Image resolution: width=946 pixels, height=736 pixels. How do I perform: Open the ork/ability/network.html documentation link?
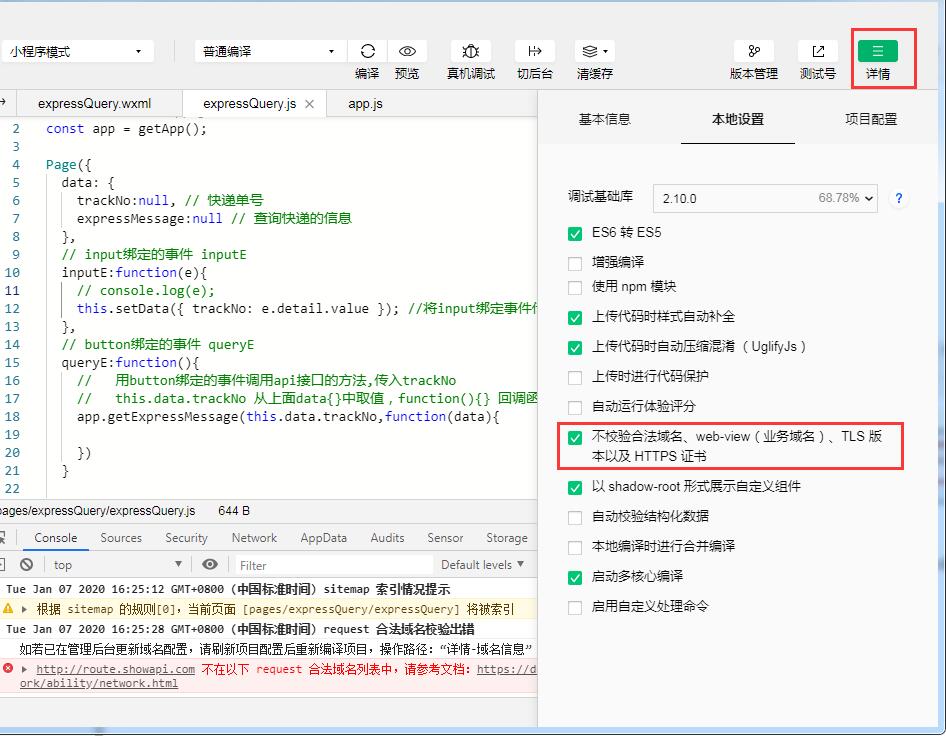98,684
